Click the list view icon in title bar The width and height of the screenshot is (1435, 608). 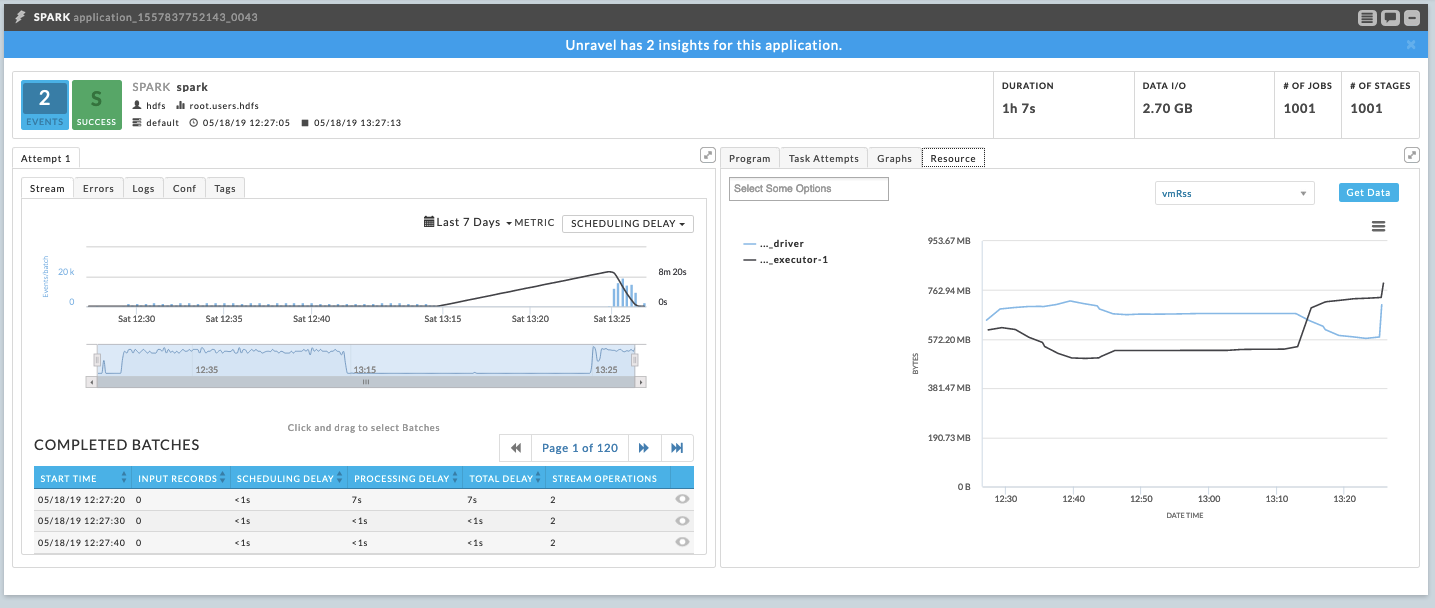[1367, 18]
